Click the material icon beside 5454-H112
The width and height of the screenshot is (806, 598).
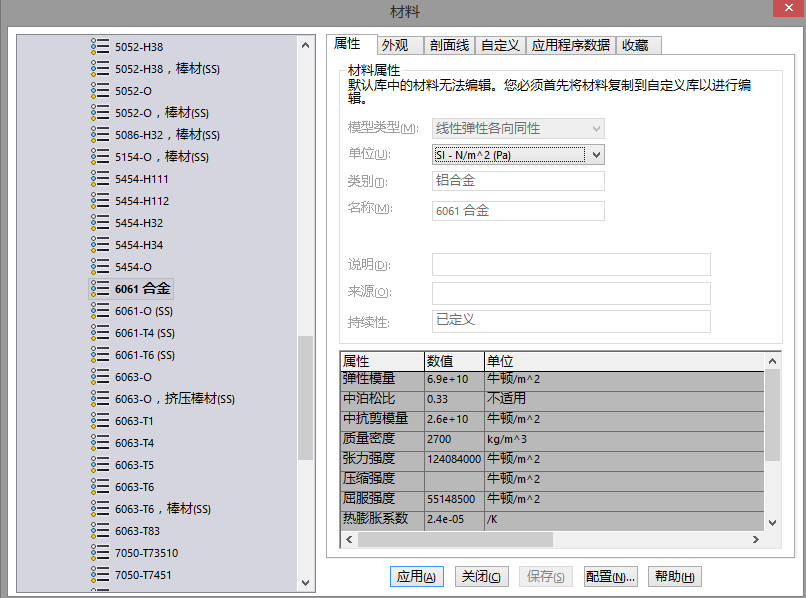pos(100,201)
